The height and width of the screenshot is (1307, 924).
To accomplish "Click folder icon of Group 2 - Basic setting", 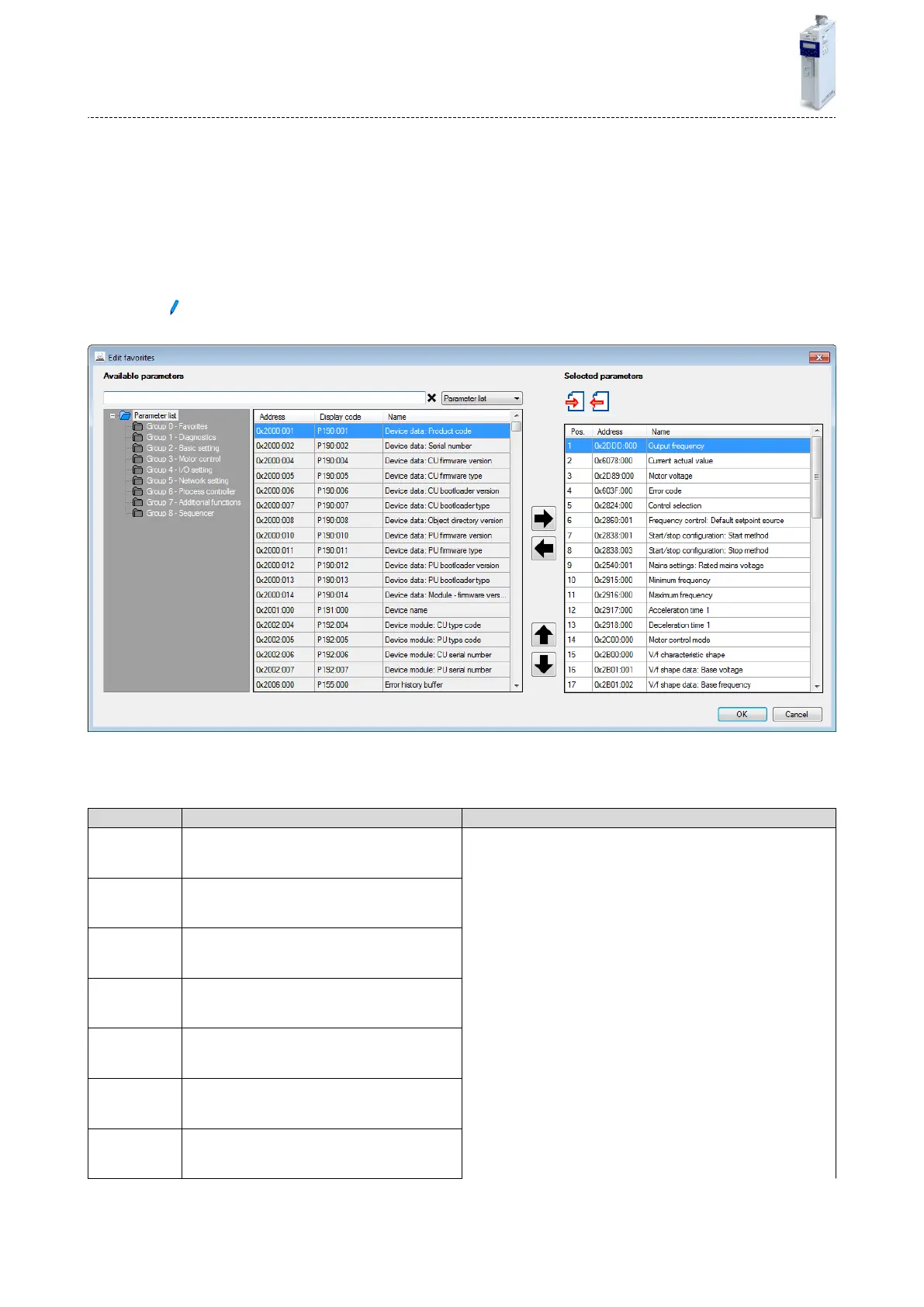I will coord(138,448).
